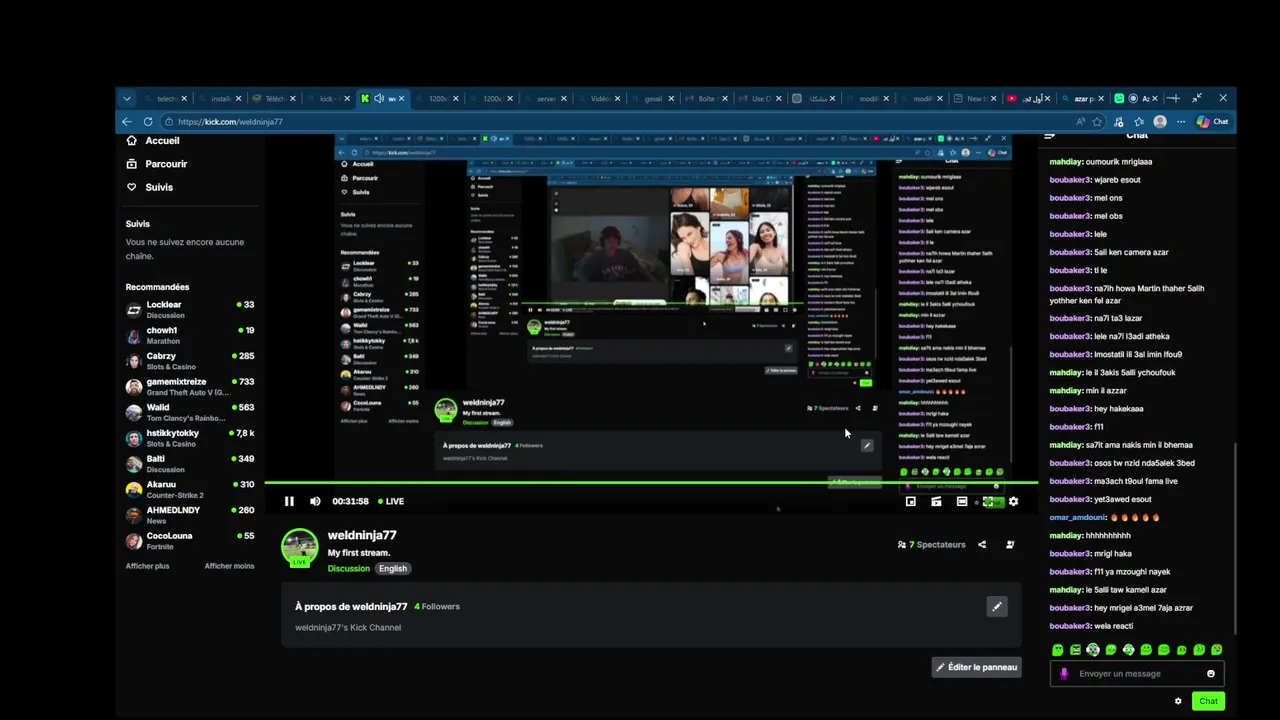This screenshot has height=720, width=1280.
Task: Switch to the Boîte browser tab
Action: (x=708, y=99)
